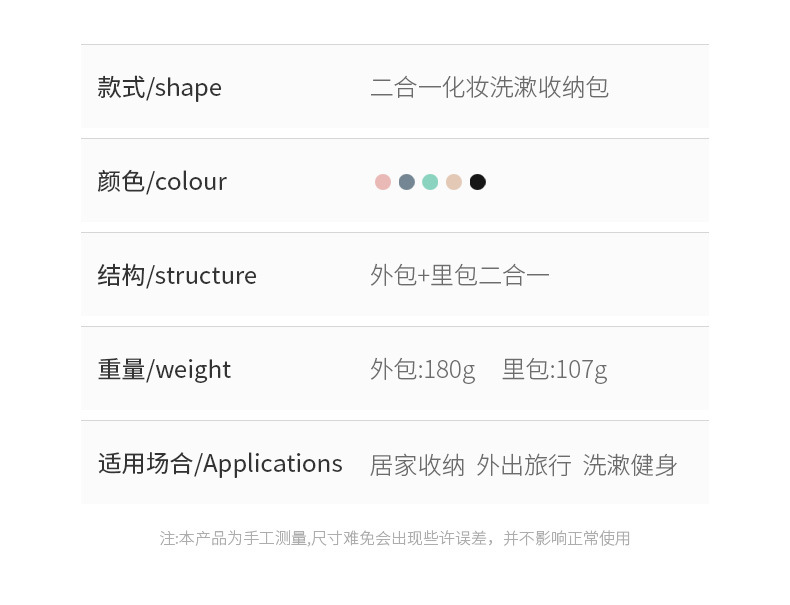Click the 外出旅行 application text
The width and height of the screenshot is (790, 605).
point(524,465)
